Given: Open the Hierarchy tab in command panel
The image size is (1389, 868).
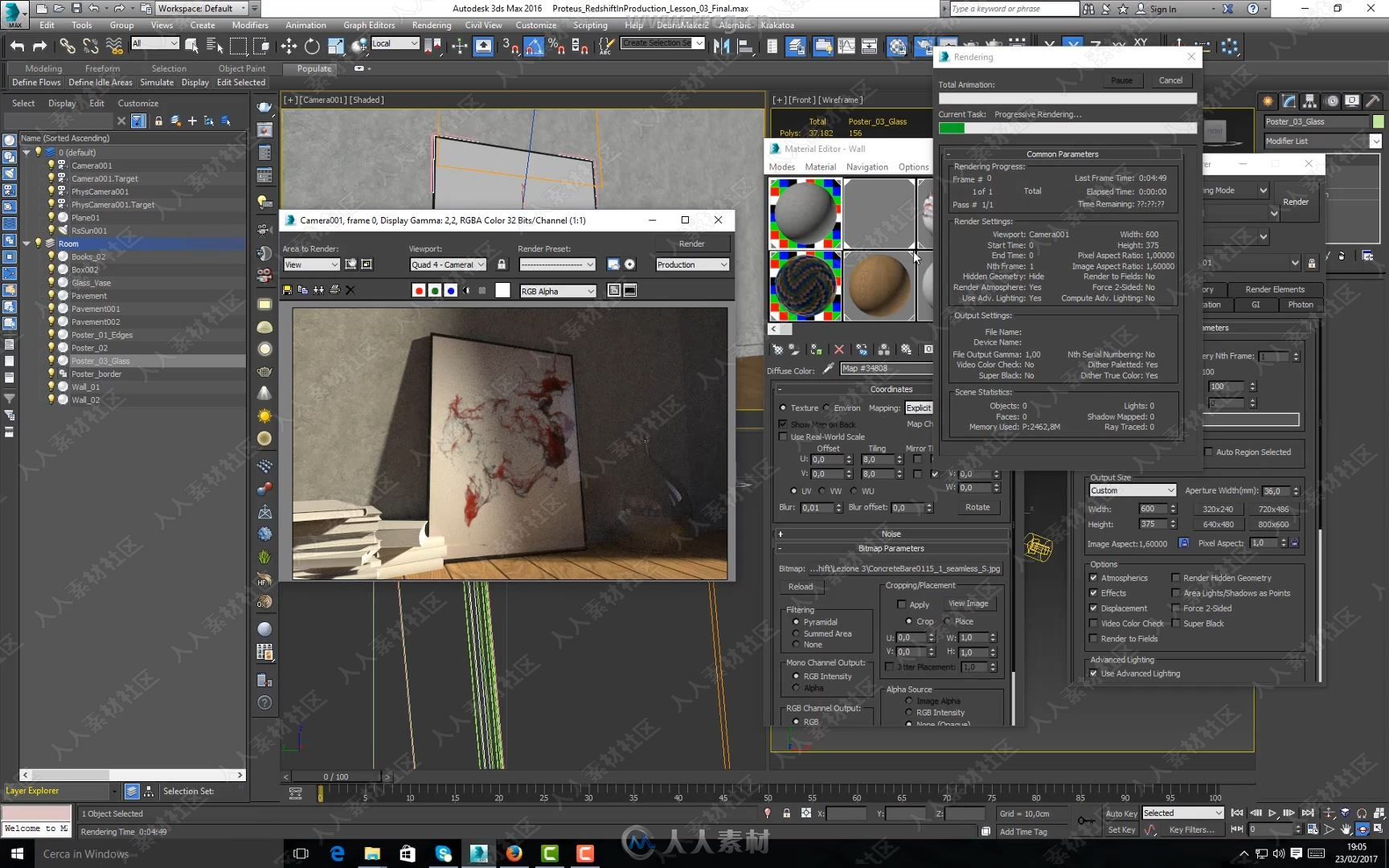Looking at the screenshot, I should click(1310, 101).
